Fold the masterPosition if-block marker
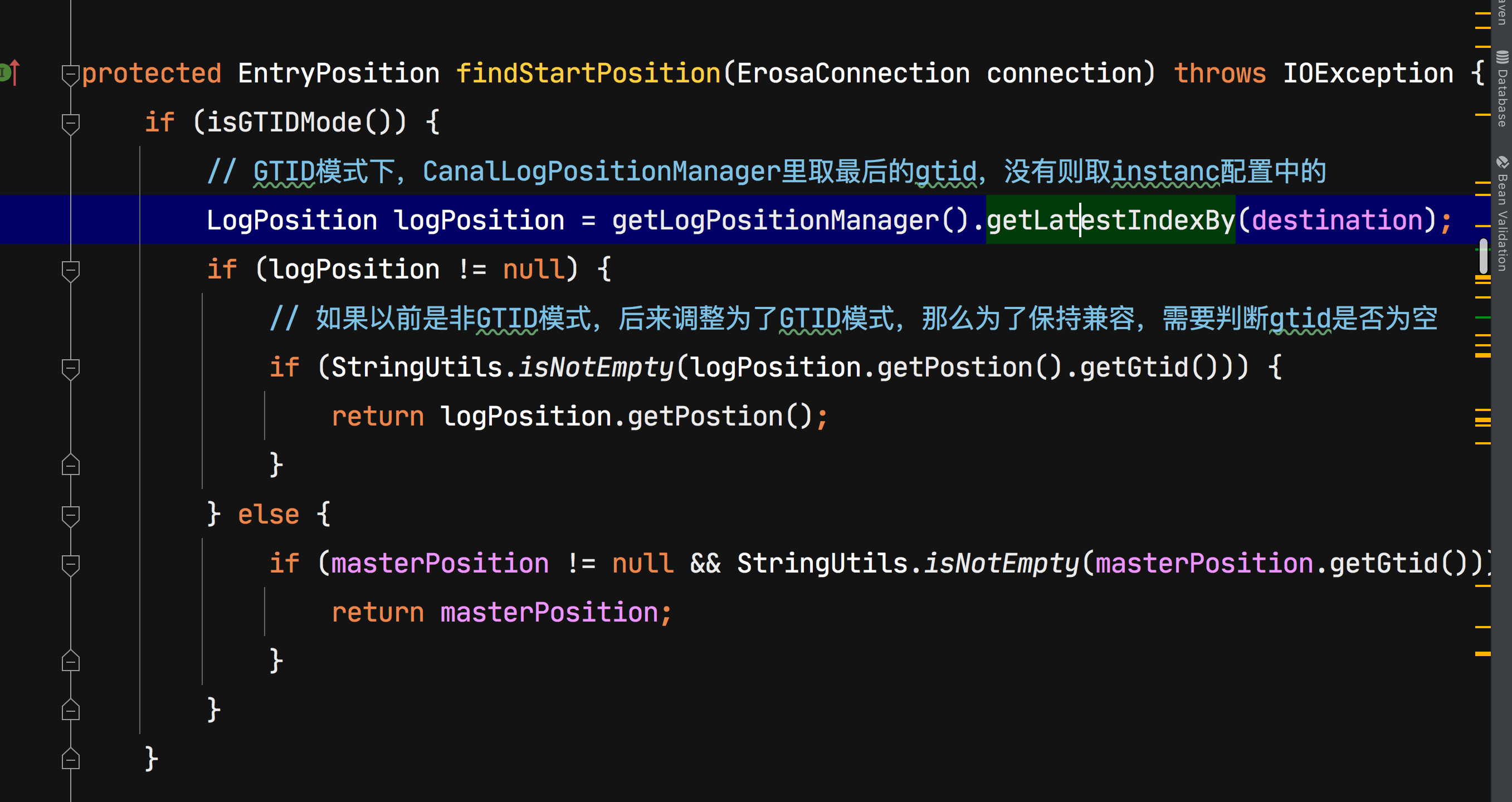 [x=70, y=564]
